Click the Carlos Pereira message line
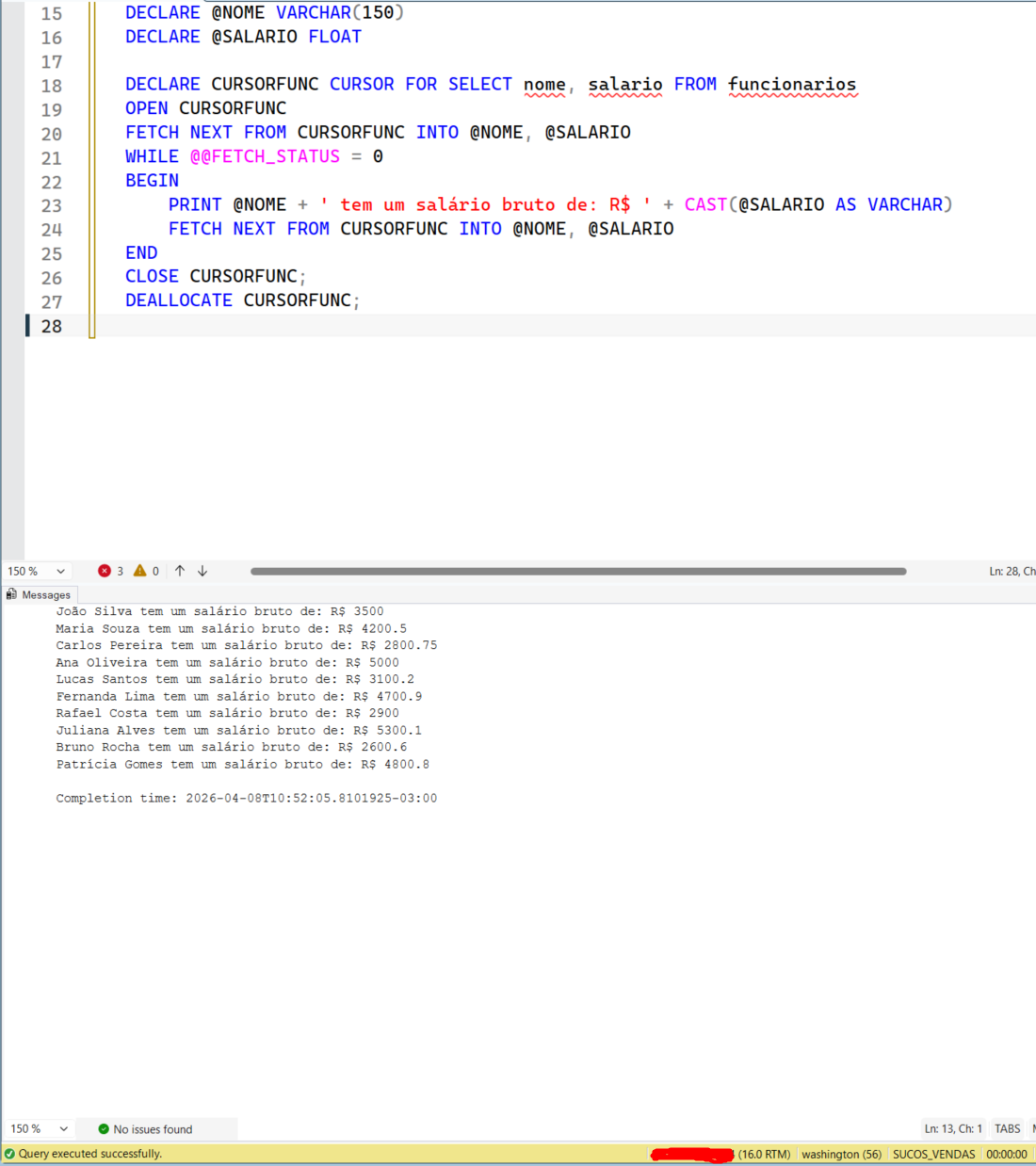 point(247,645)
